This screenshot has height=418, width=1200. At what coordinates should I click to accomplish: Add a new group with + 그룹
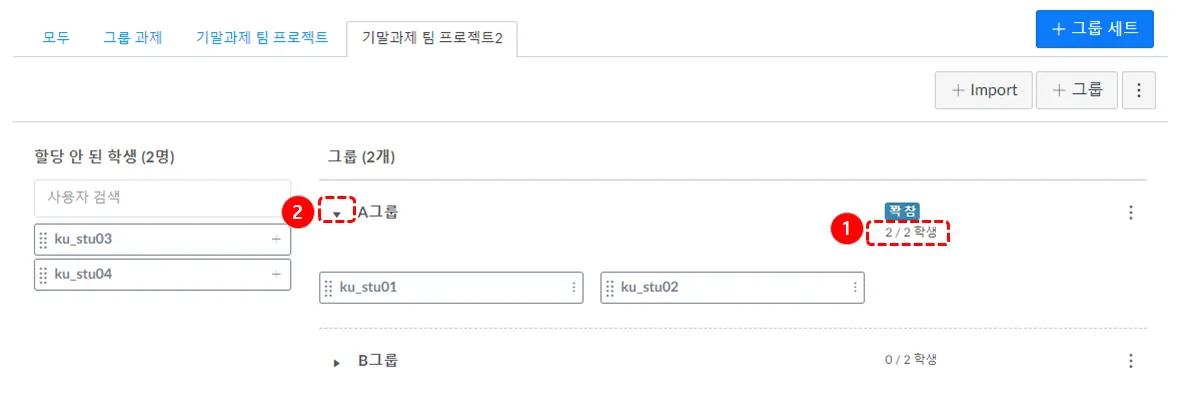1075,90
